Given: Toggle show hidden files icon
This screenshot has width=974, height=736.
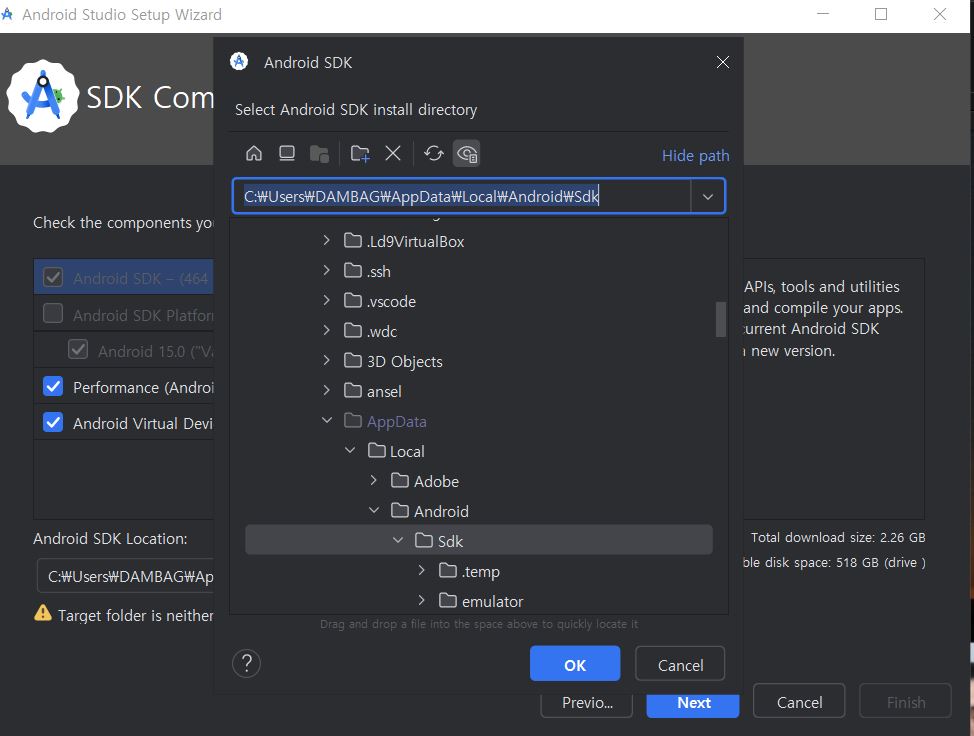Looking at the screenshot, I should (x=467, y=153).
